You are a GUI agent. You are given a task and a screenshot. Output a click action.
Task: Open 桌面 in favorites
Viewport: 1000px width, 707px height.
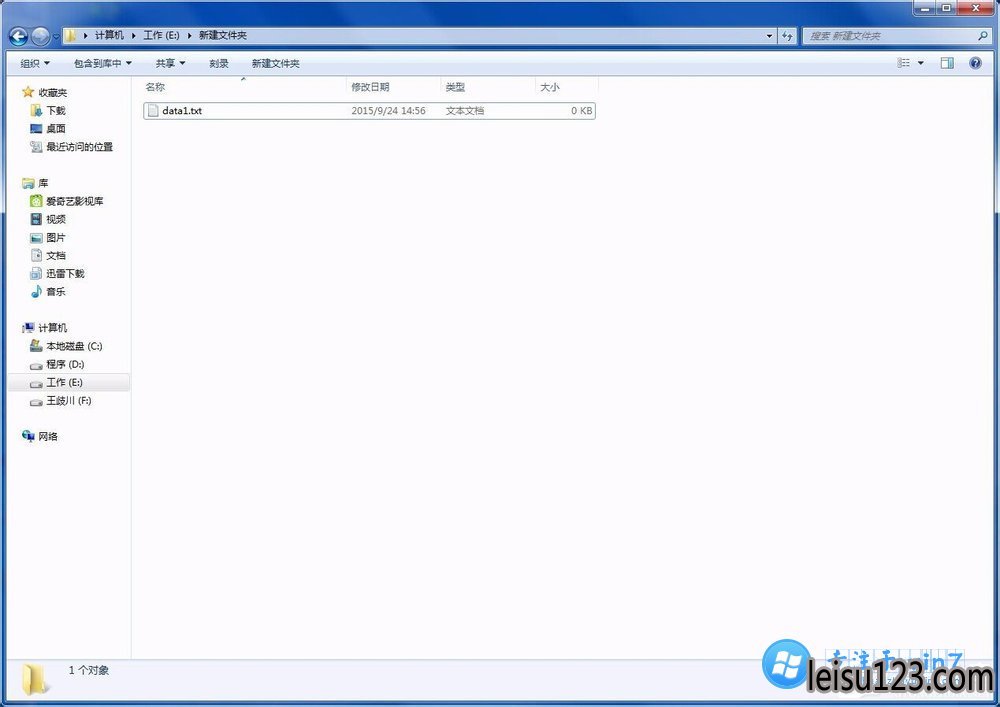[55, 128]
